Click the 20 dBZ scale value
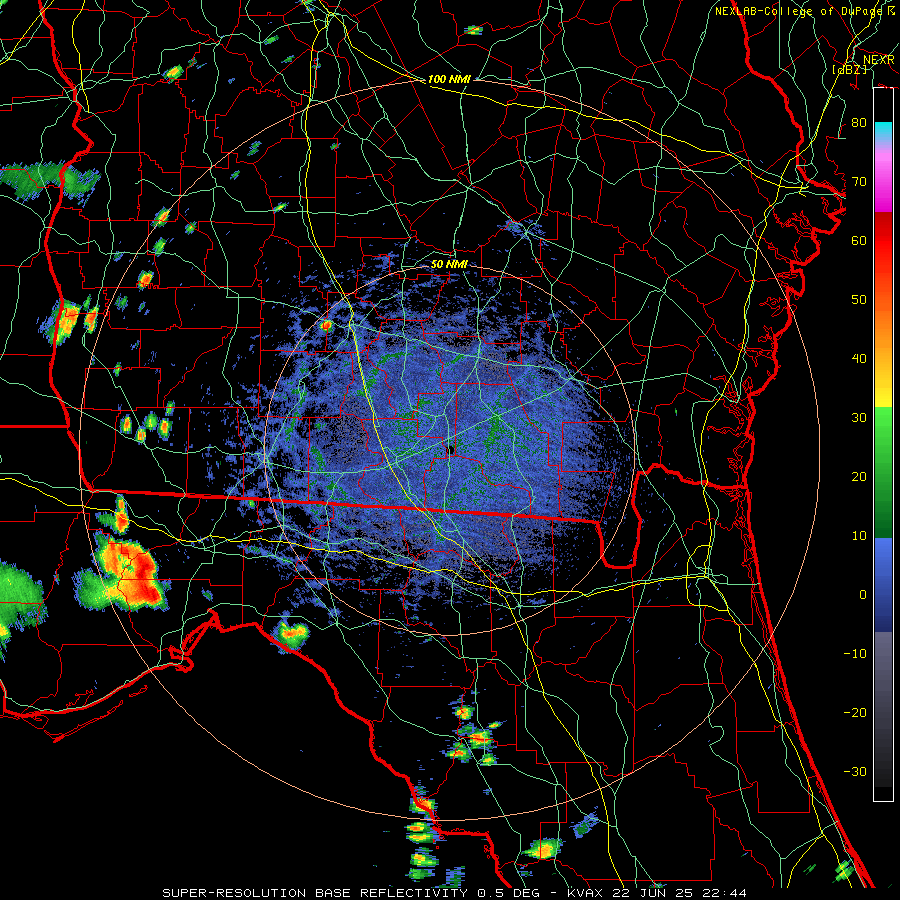 (859, 477)
